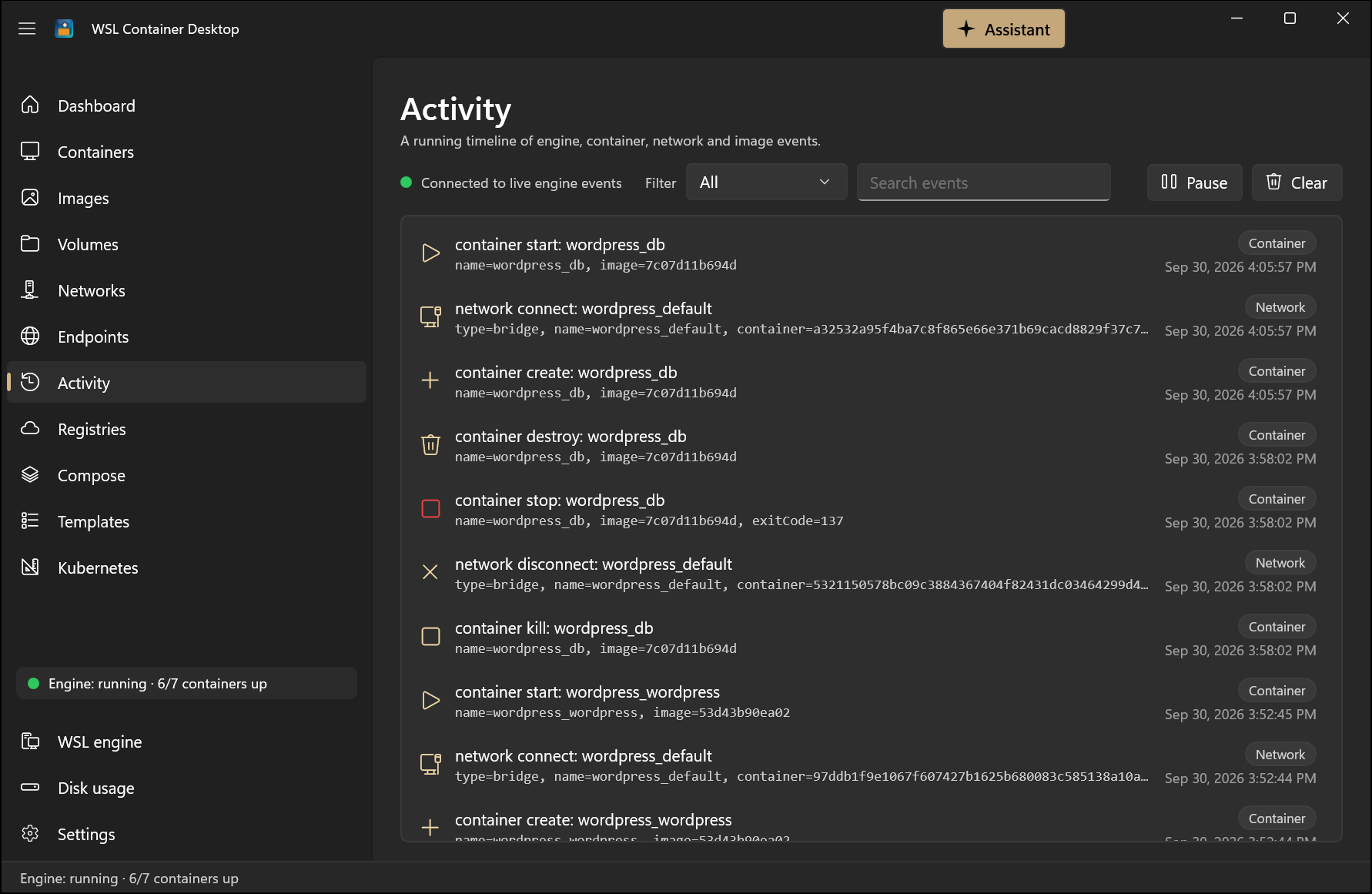Click the Disk usage drive icon
The height and width of the screenshot is (894, 1372).
point(30,787)
